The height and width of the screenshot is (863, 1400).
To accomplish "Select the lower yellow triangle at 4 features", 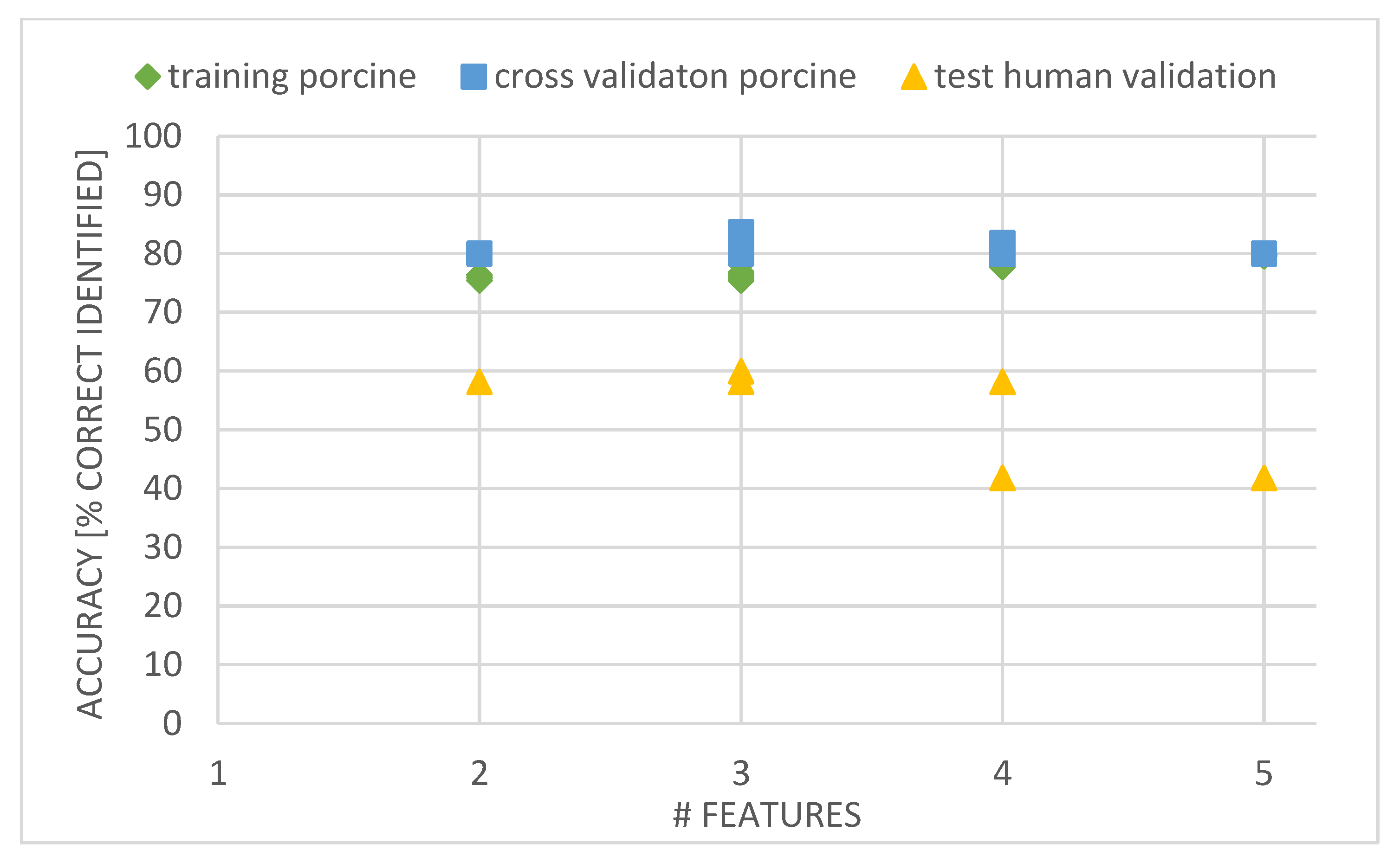I will [1002, 479].
